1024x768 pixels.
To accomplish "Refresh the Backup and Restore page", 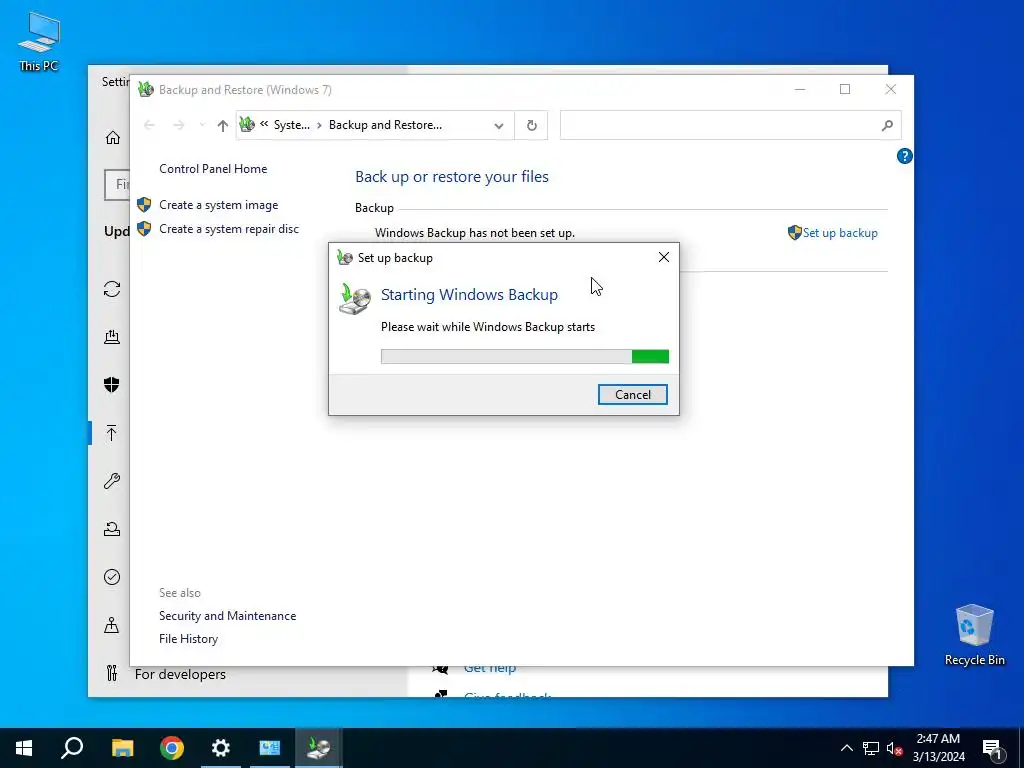I will (x=532, y=125).
